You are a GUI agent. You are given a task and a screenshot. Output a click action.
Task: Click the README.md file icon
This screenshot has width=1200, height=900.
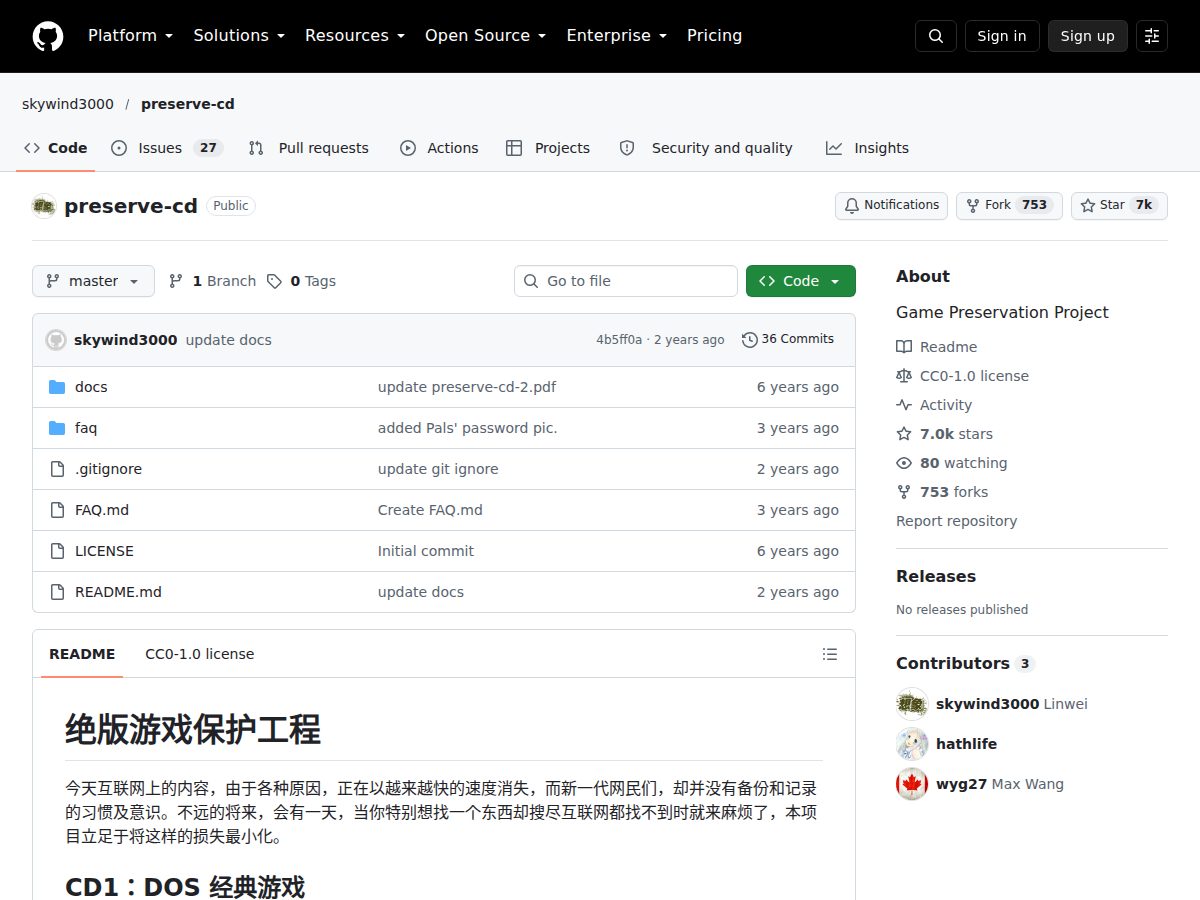(57, 592)
